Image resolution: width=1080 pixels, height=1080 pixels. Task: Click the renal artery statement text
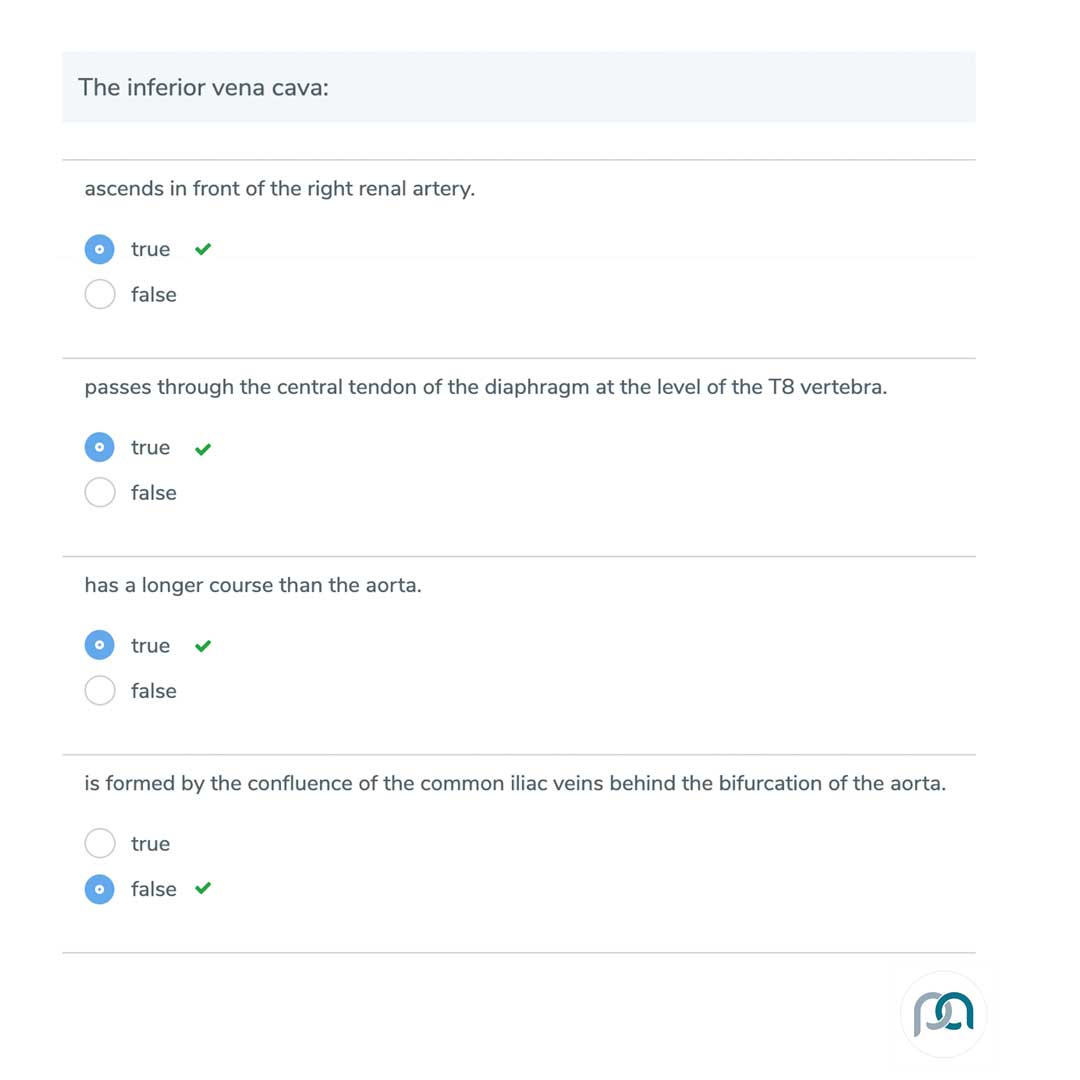280,188
